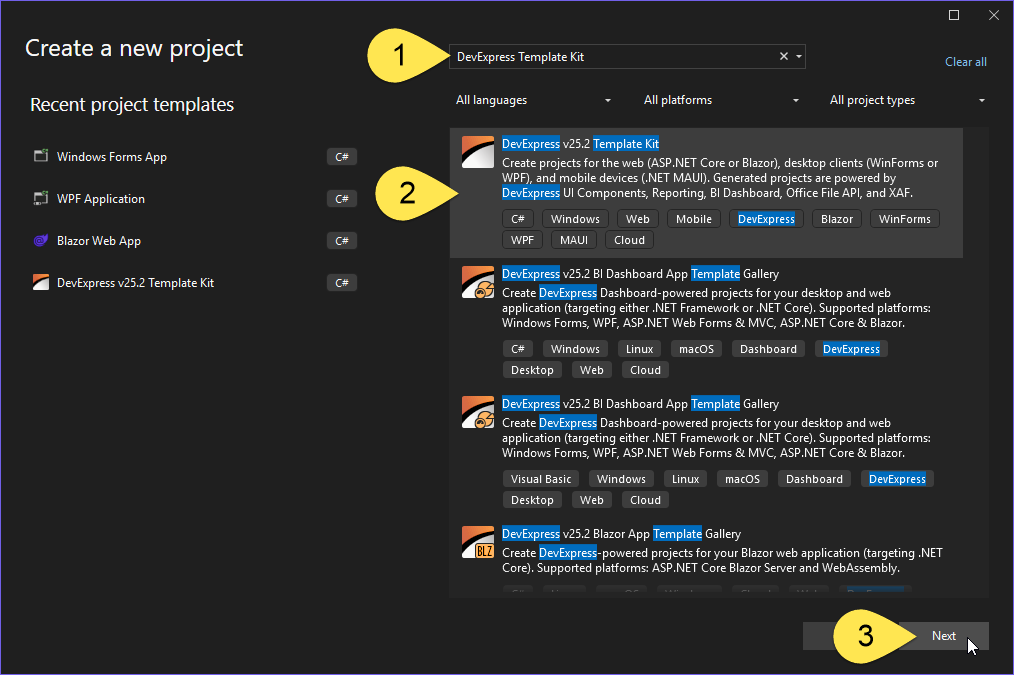Click the C# badge next to Blazor Web App
Image resolution: width=1014 pixels, height=675 pixels.
click(x=341, y=241)
